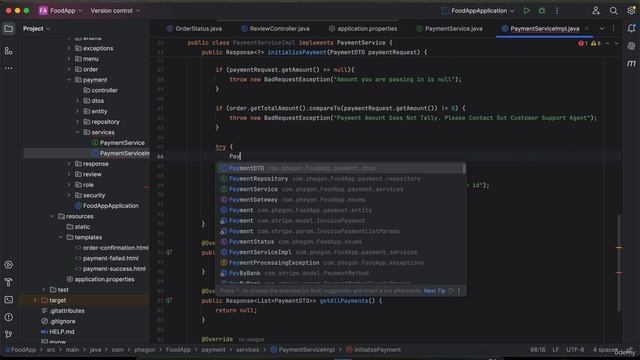Jump to previous highlighted error arrow
The width and height of the screenshot is (640, 360).
pyautogui.click(x=607, y=43)
